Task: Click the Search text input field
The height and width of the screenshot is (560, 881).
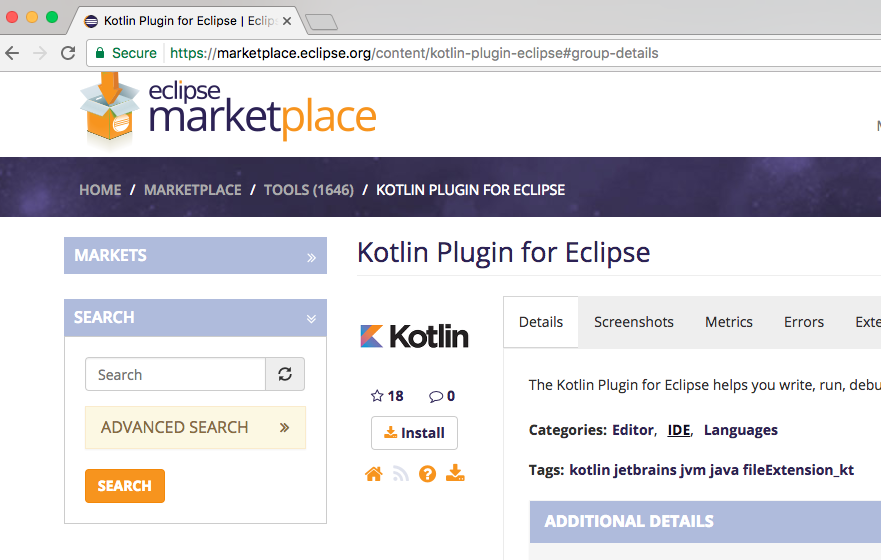Action: coord(175,374)
